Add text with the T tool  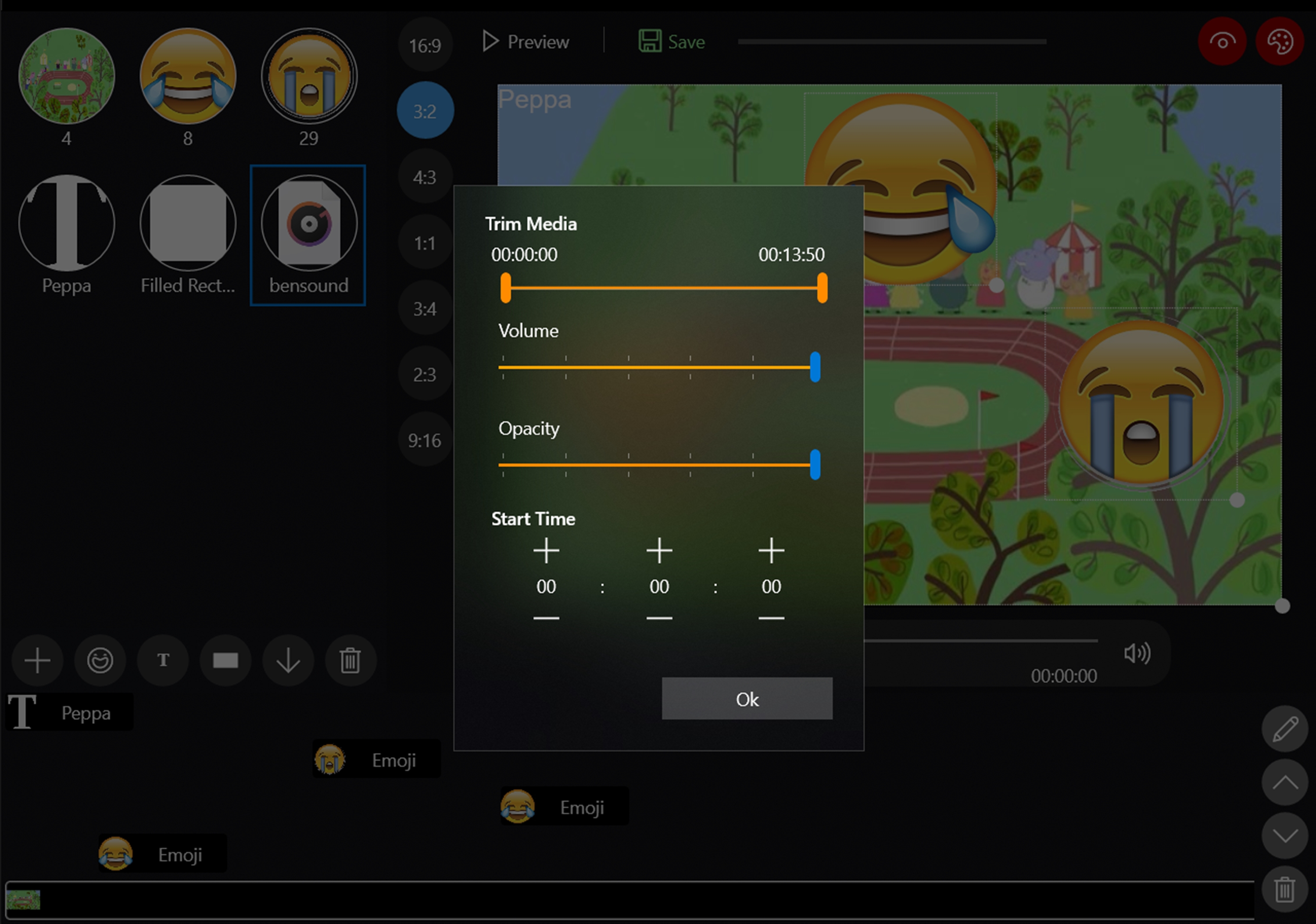click(x=163, y=660)
